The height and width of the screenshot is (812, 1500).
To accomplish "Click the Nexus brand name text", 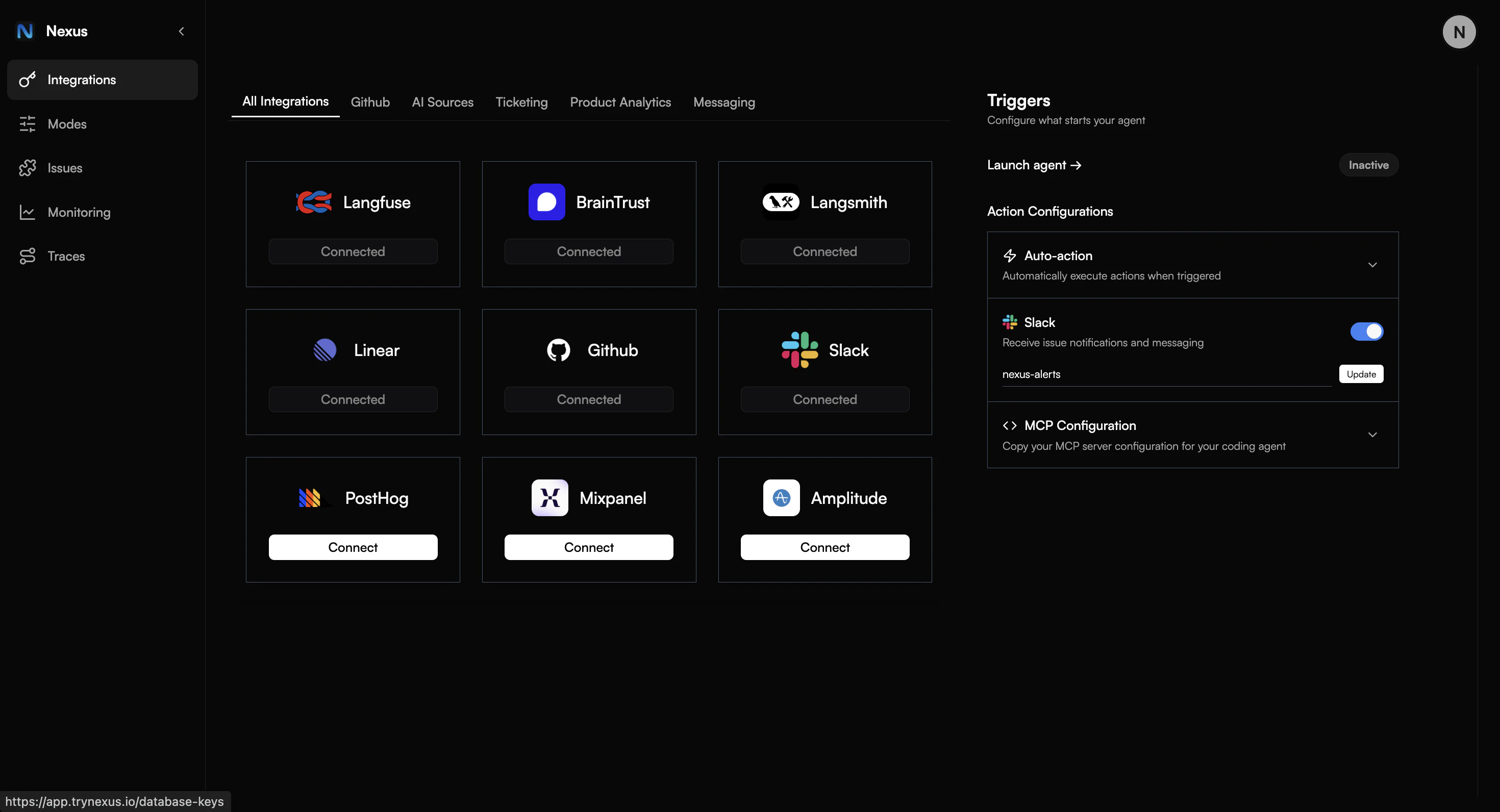I will (67, 32).
